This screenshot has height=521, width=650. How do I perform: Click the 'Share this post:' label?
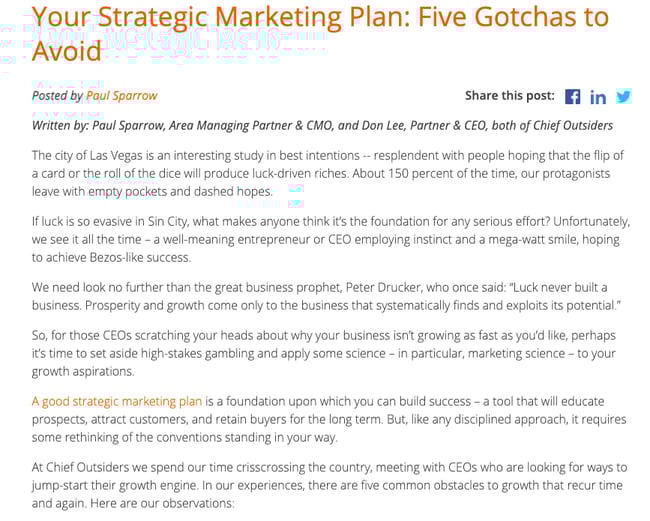(x=509, y=96)
